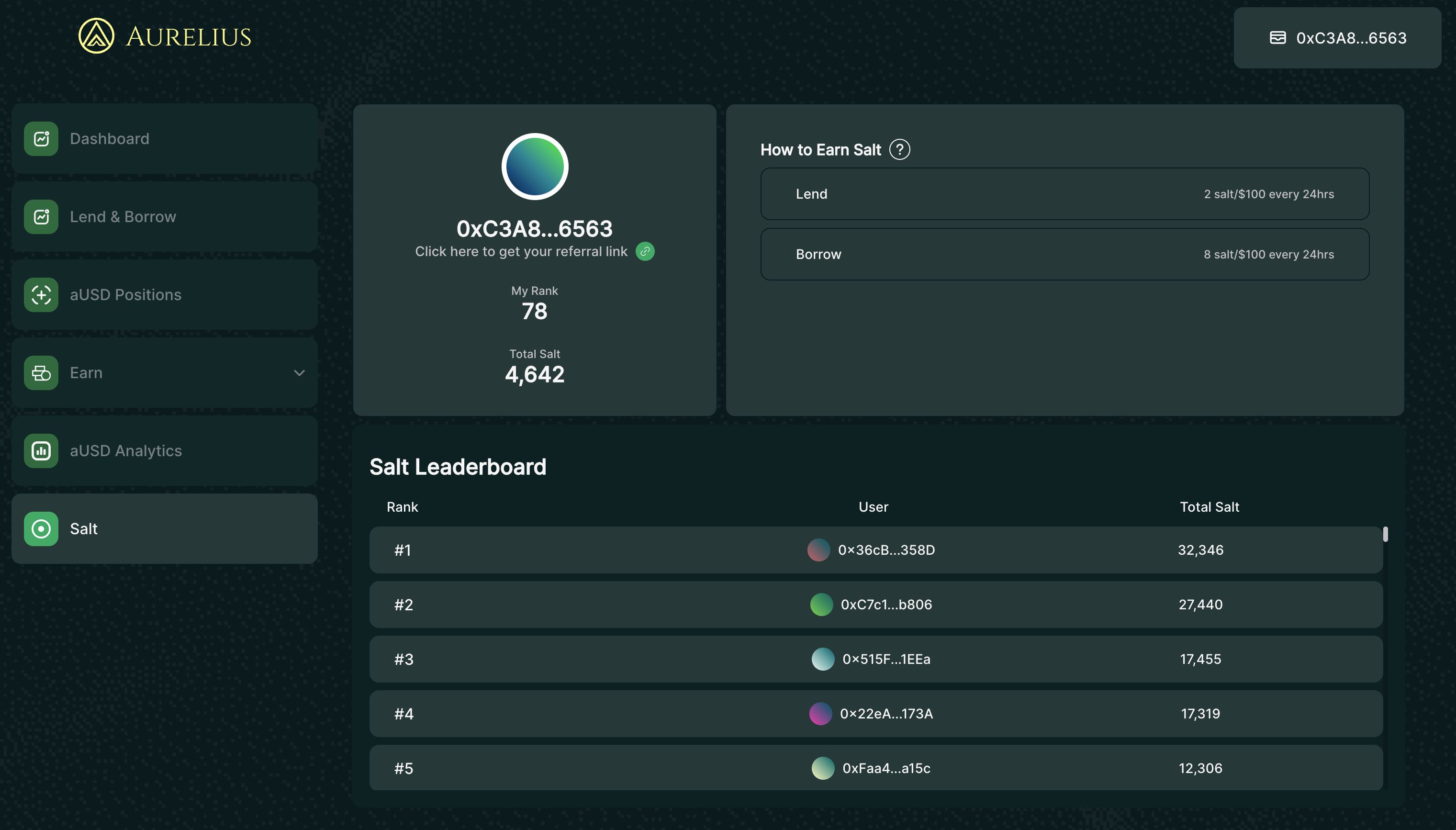Image resolution: width=1456 pixels, height=830 pixels.
Task: Click here to get your referral link
Action: click(521, 251)
